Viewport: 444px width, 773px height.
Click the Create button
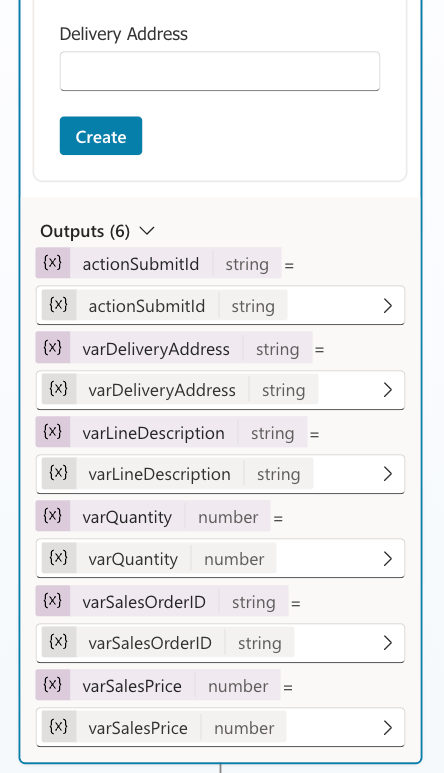101,136
